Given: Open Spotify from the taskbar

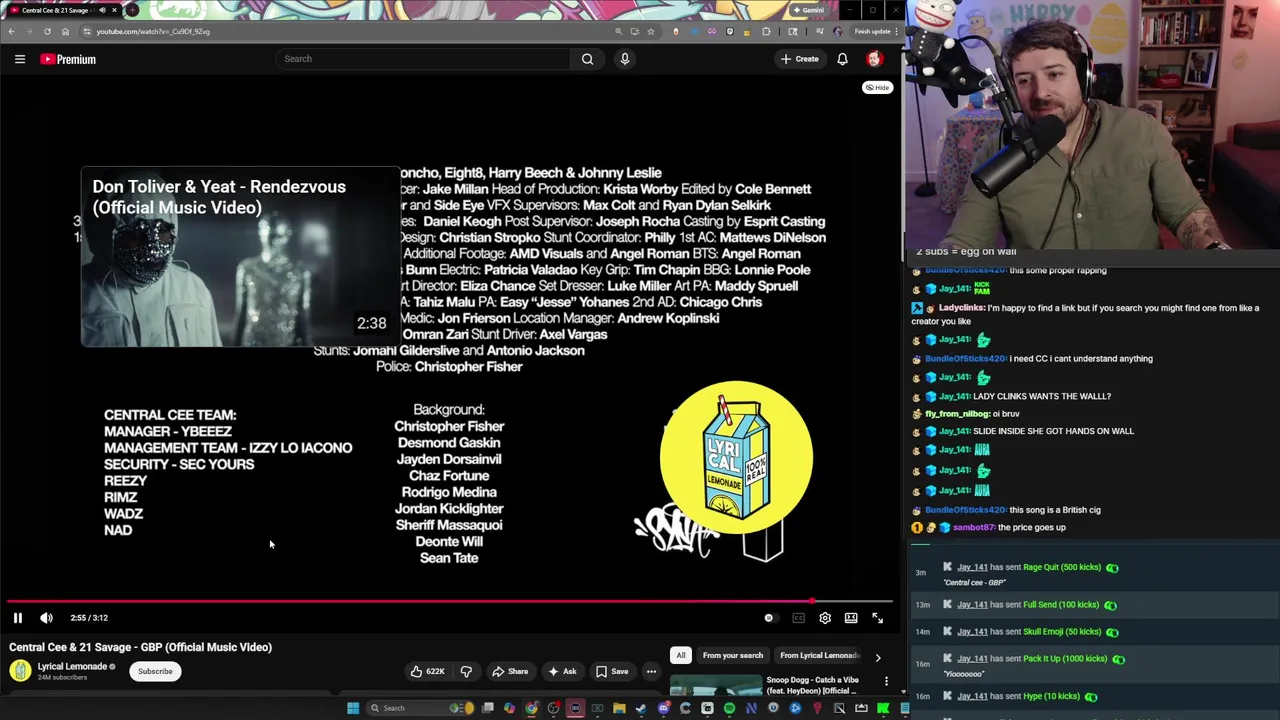Looking at the screenshot, I should pos(729,709).
